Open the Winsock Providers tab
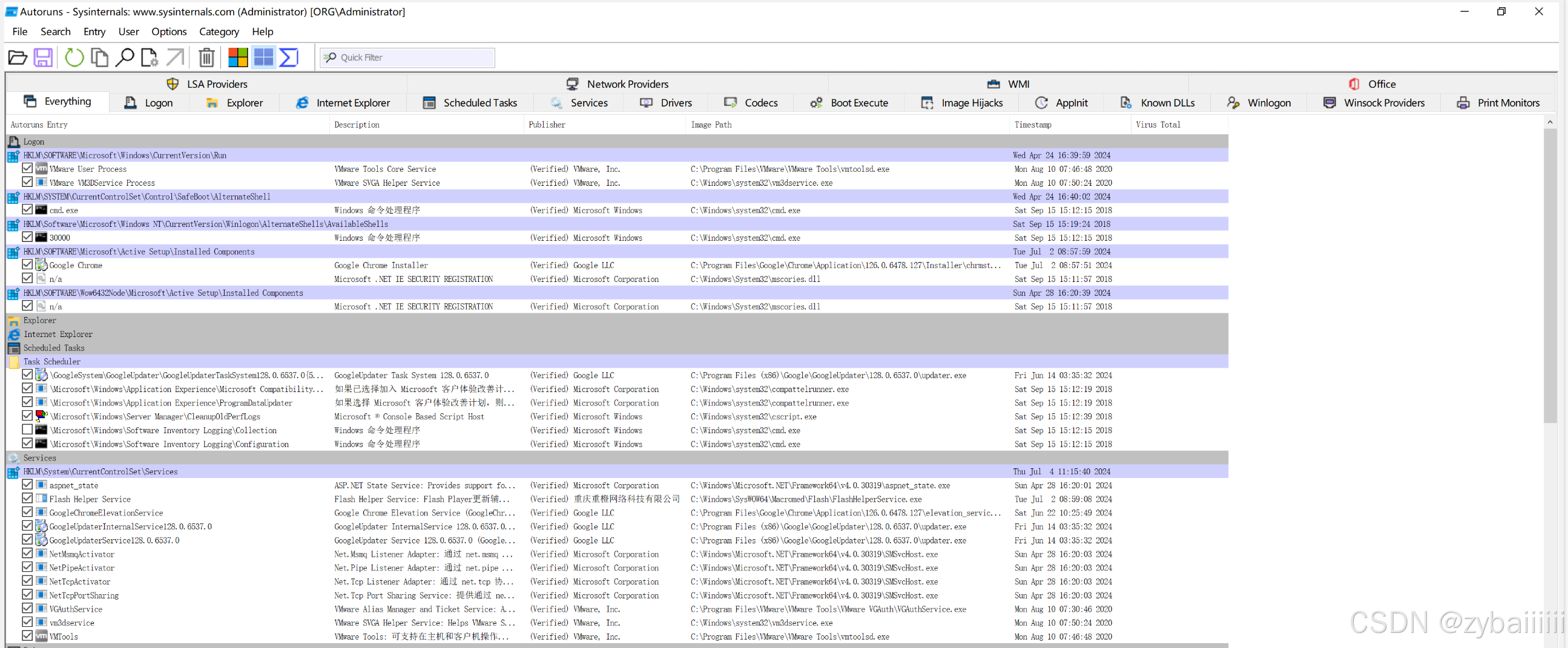Screen dimensions: 1568x648 click(1374, 102)
